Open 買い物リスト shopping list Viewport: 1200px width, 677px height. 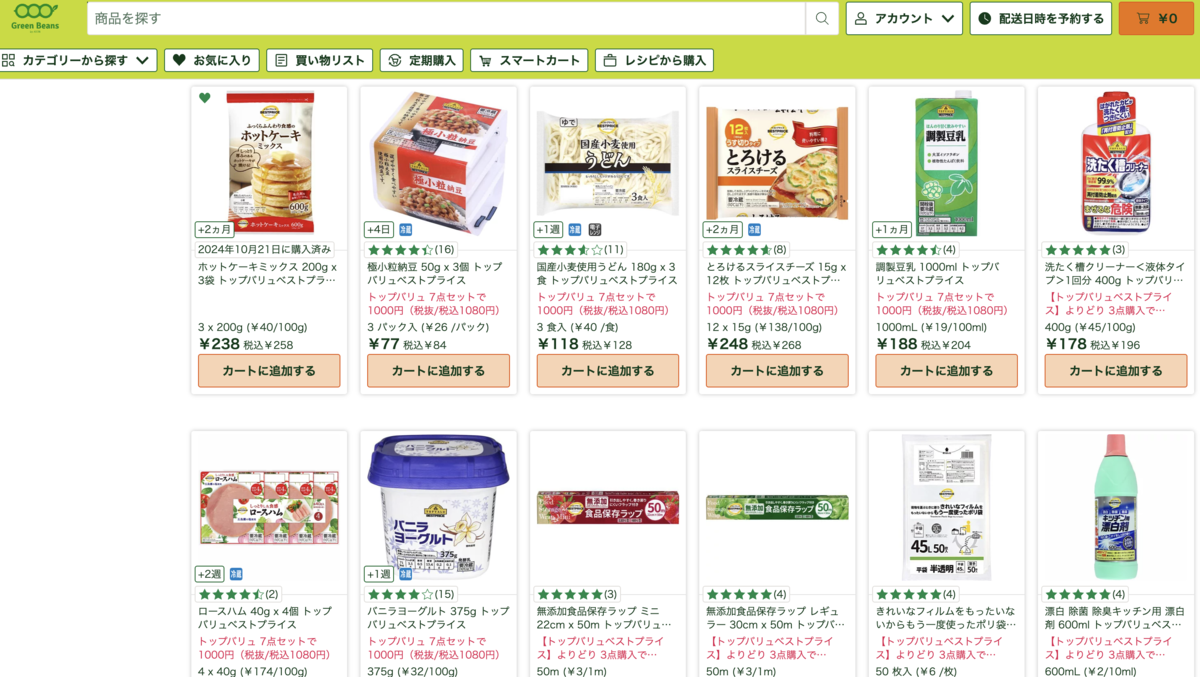(319, 60)
